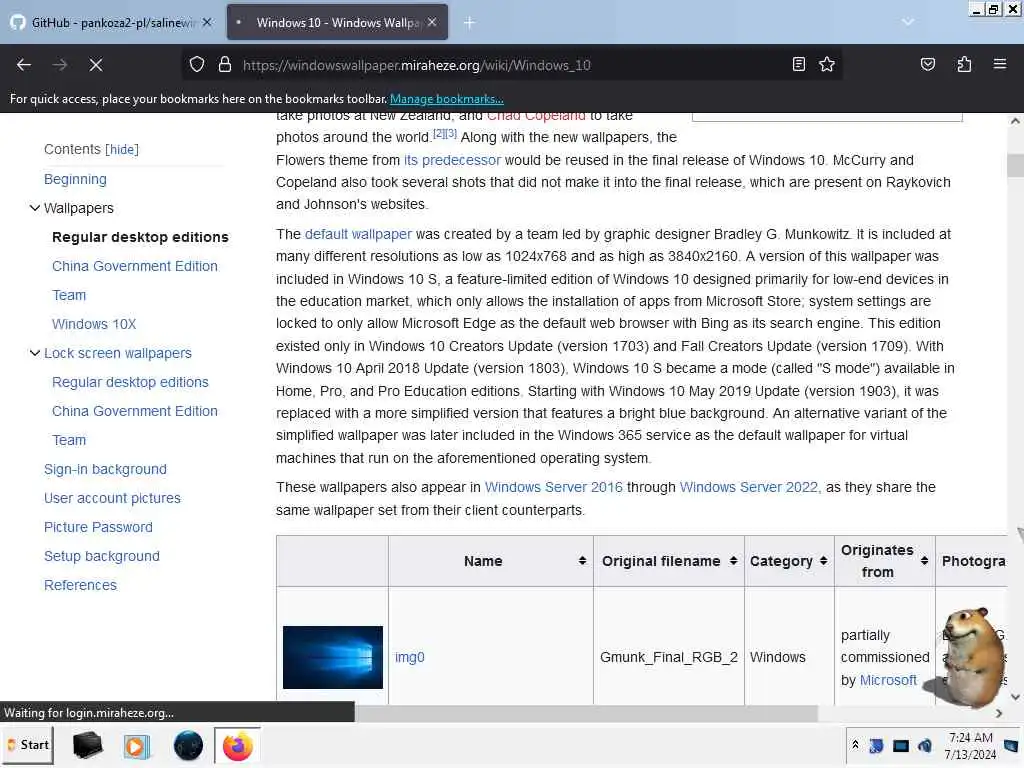
Task: Open tracking protection shield icon
Action: (197, 65)
